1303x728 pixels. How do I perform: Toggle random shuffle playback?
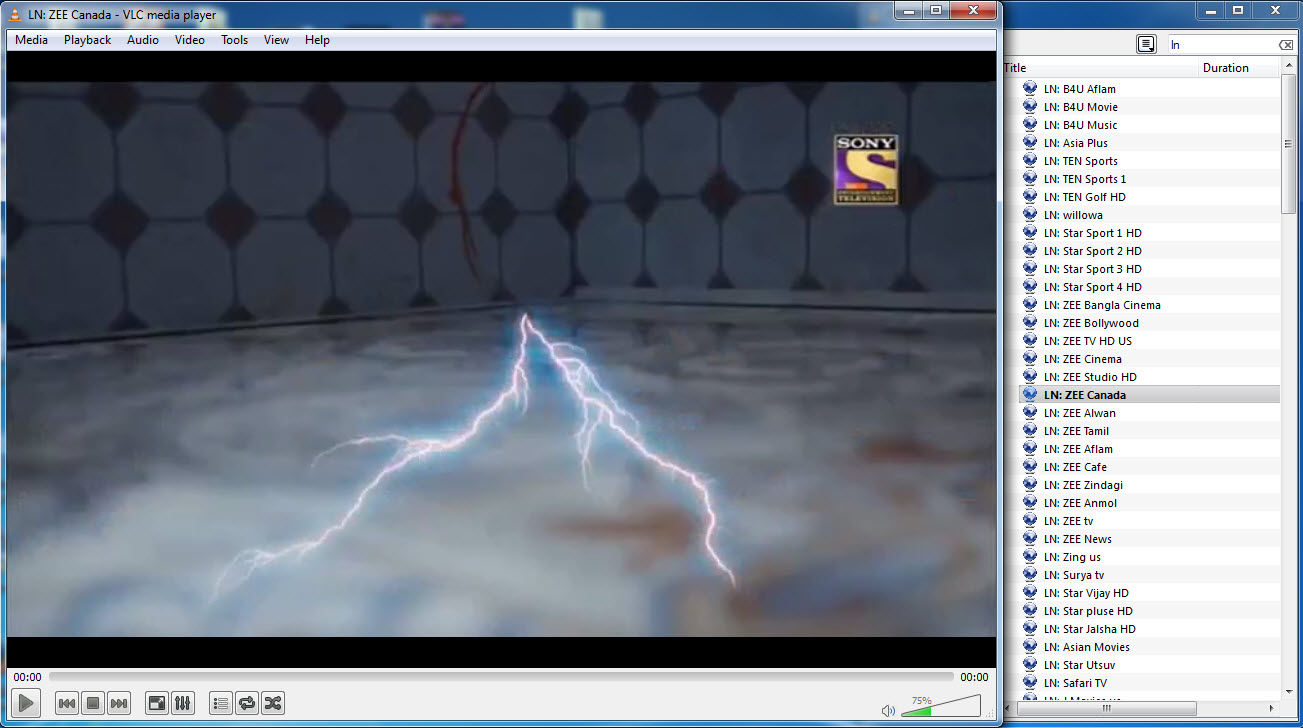(x=273, y=704)
